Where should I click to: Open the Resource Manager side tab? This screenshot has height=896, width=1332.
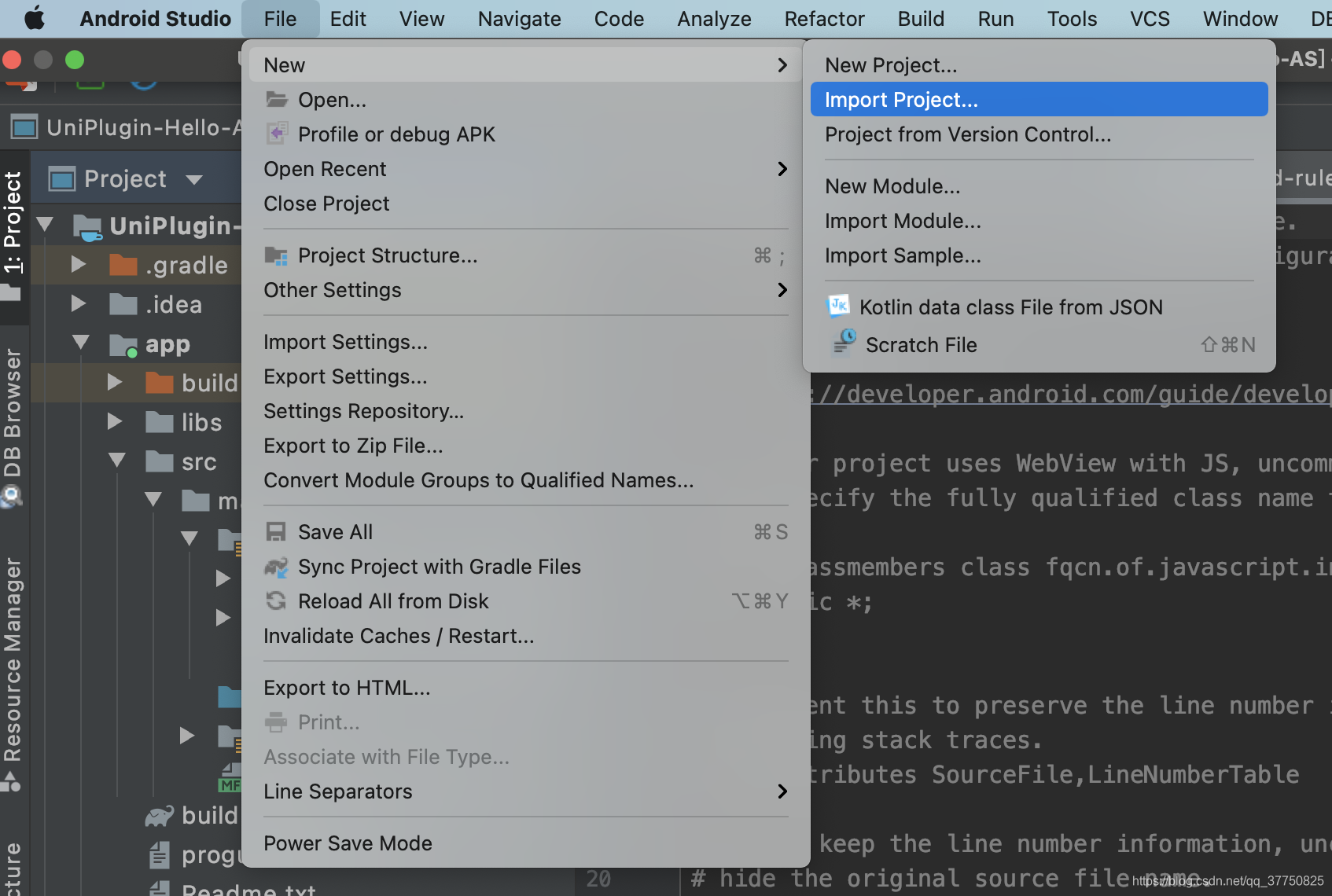[x=13, y=659]
